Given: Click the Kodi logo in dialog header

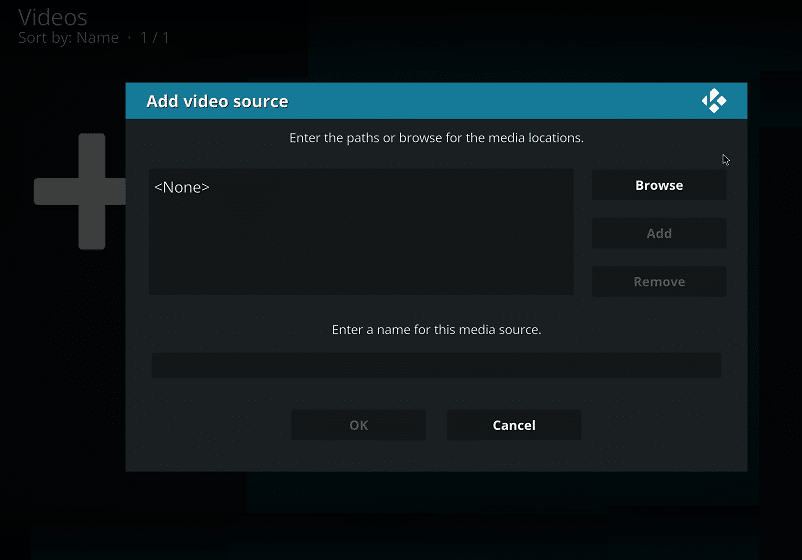Looking at the screenshot, I should (x=714, y=101).
